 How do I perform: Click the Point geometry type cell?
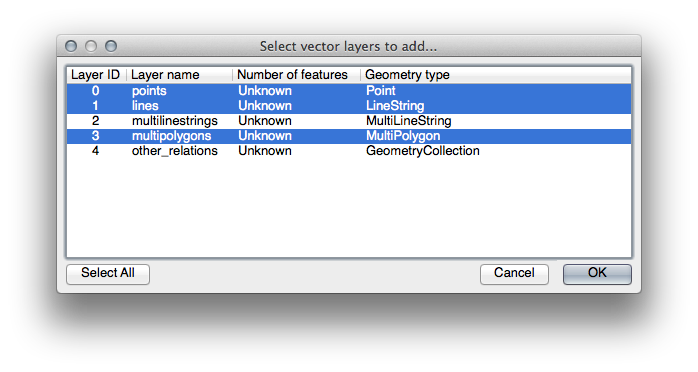[x=381, y=91]
